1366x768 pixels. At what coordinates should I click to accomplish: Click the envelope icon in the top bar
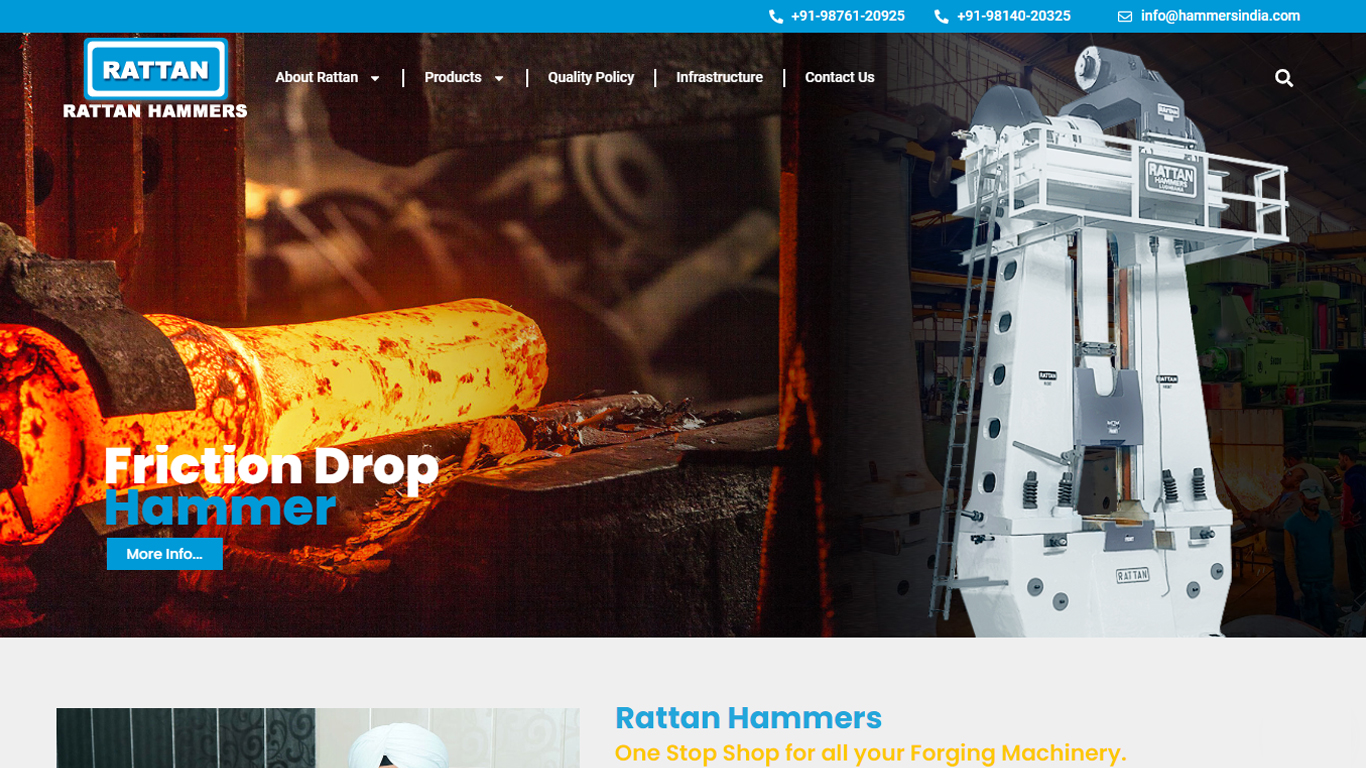point(1125,17)
